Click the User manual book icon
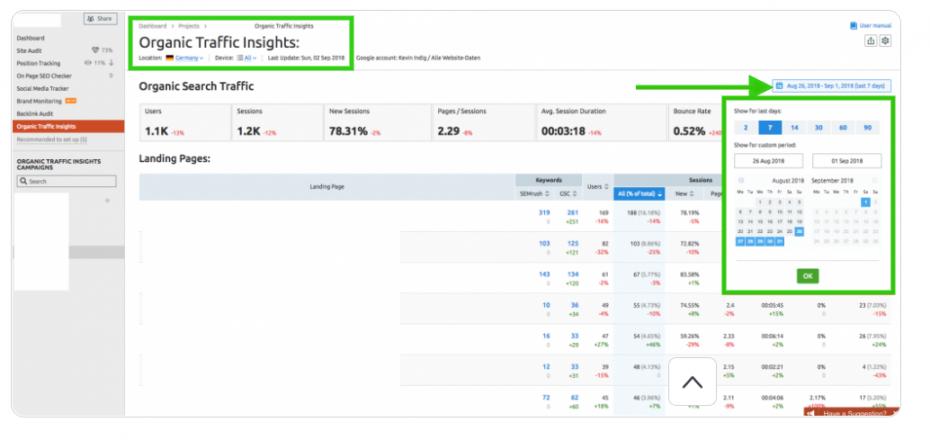930x440 pixels. click(x=852, y=24)
